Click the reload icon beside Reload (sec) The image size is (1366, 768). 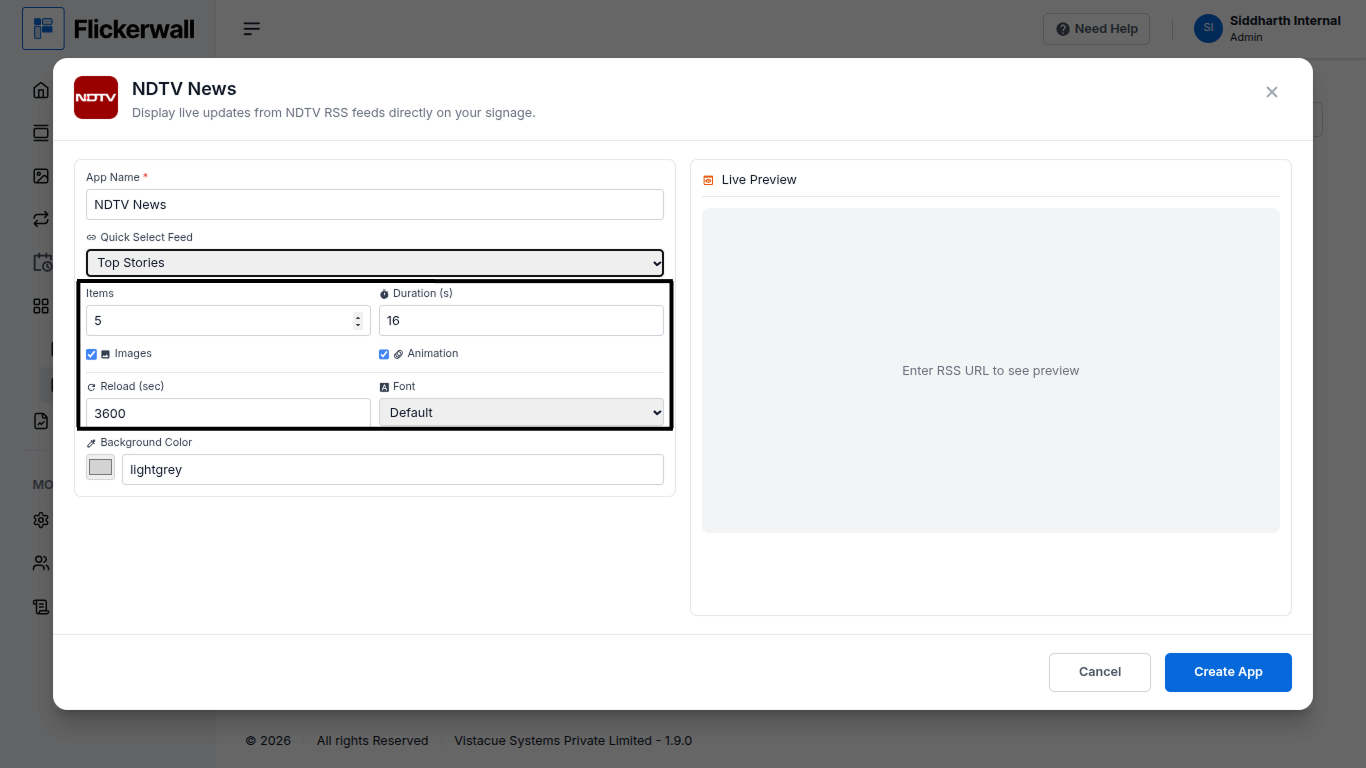91,387
